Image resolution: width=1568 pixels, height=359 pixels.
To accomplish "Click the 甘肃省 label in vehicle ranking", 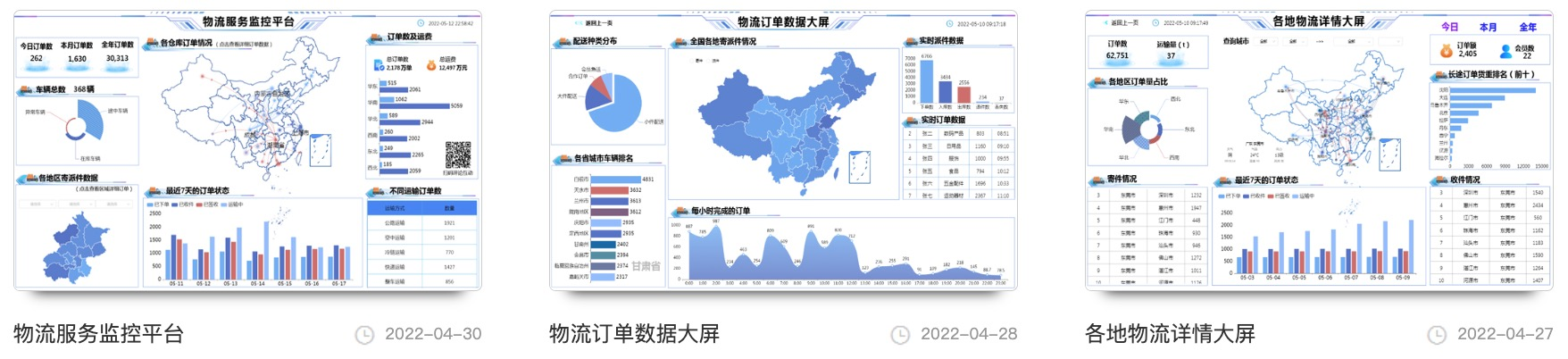I will 646,266.
